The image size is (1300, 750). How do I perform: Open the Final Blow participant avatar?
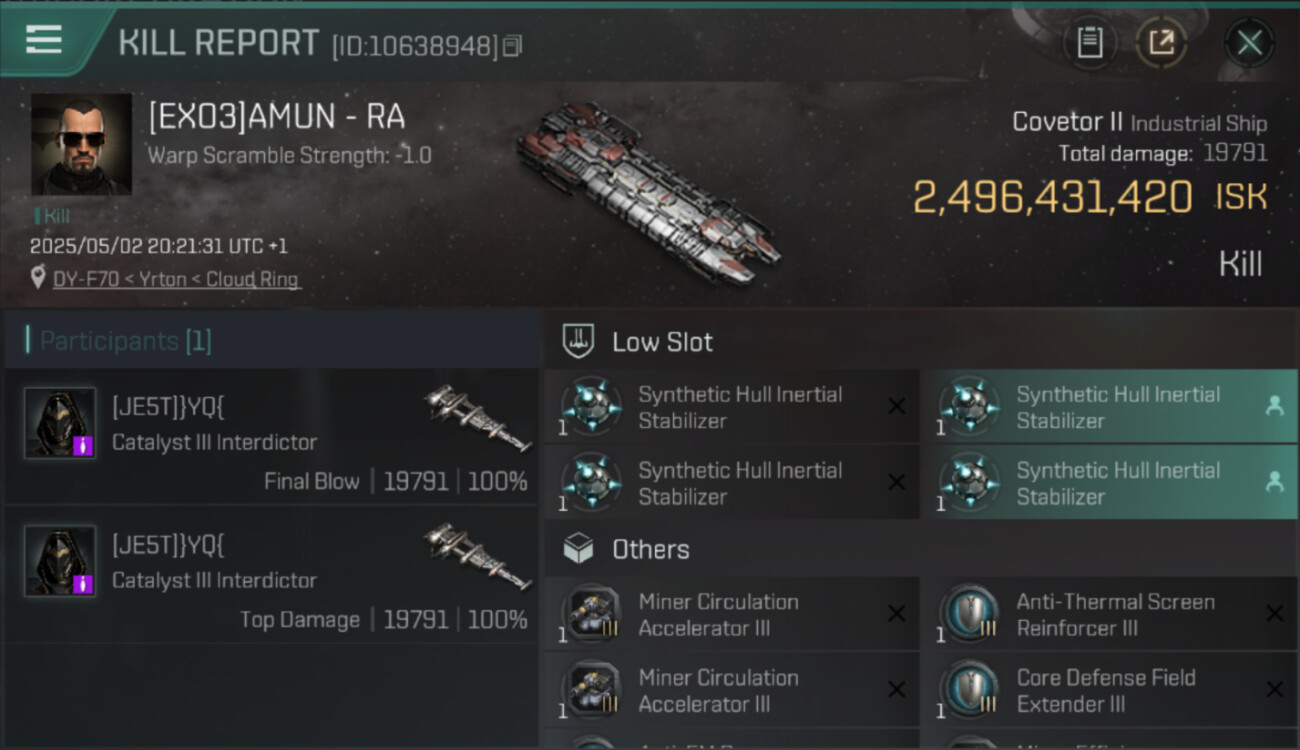point(60,423)
